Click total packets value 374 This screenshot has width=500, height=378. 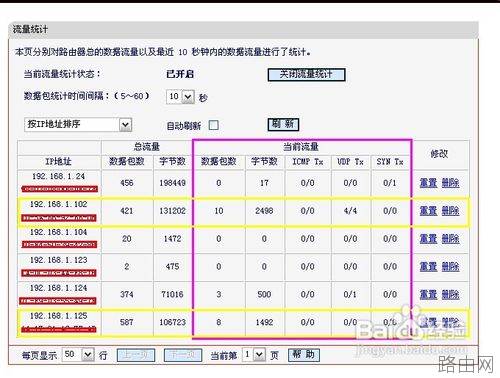(x=127, y=295)
